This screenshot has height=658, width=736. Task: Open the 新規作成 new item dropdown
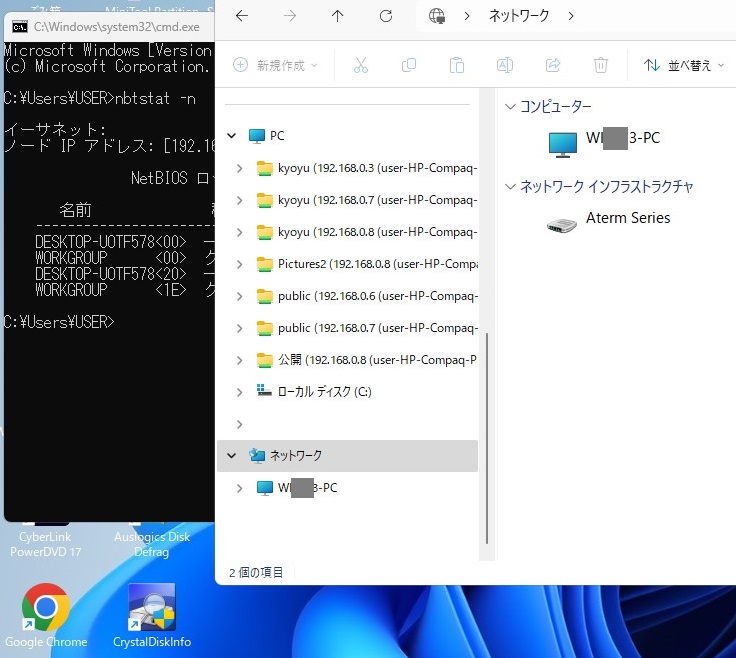coord(275,65)
